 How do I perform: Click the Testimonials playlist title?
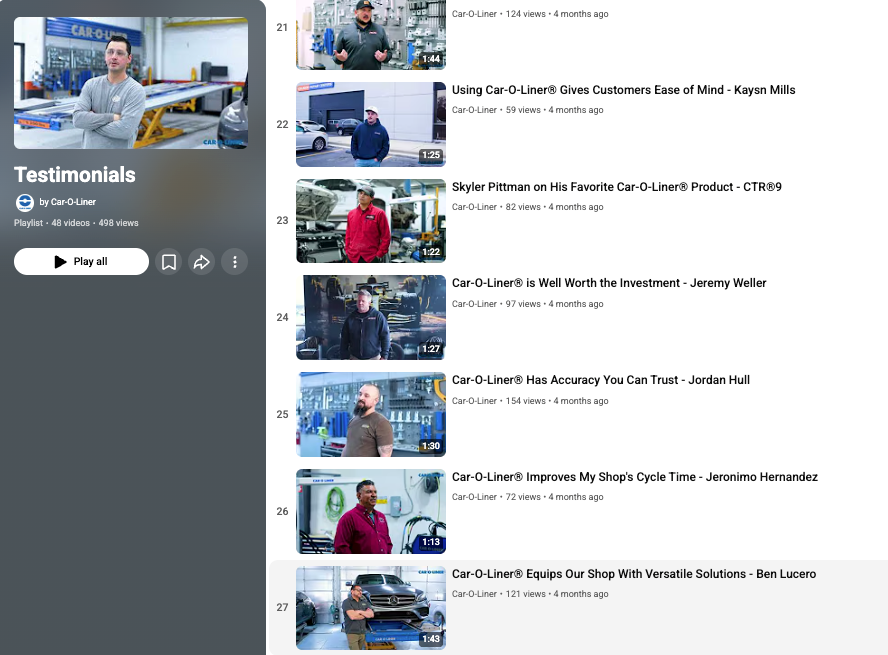[x=74, y=175]
